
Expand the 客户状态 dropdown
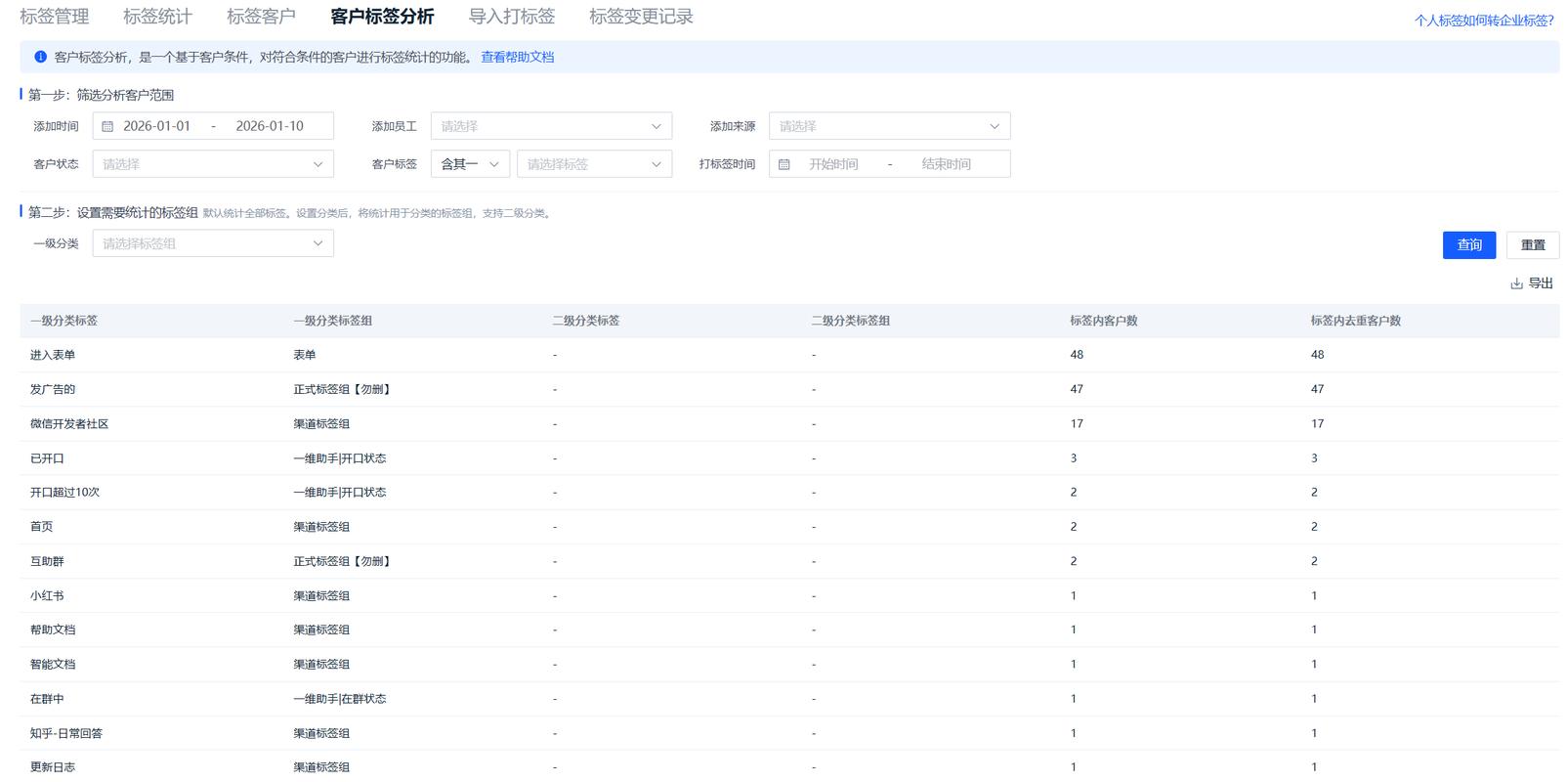tap(213, 164)
